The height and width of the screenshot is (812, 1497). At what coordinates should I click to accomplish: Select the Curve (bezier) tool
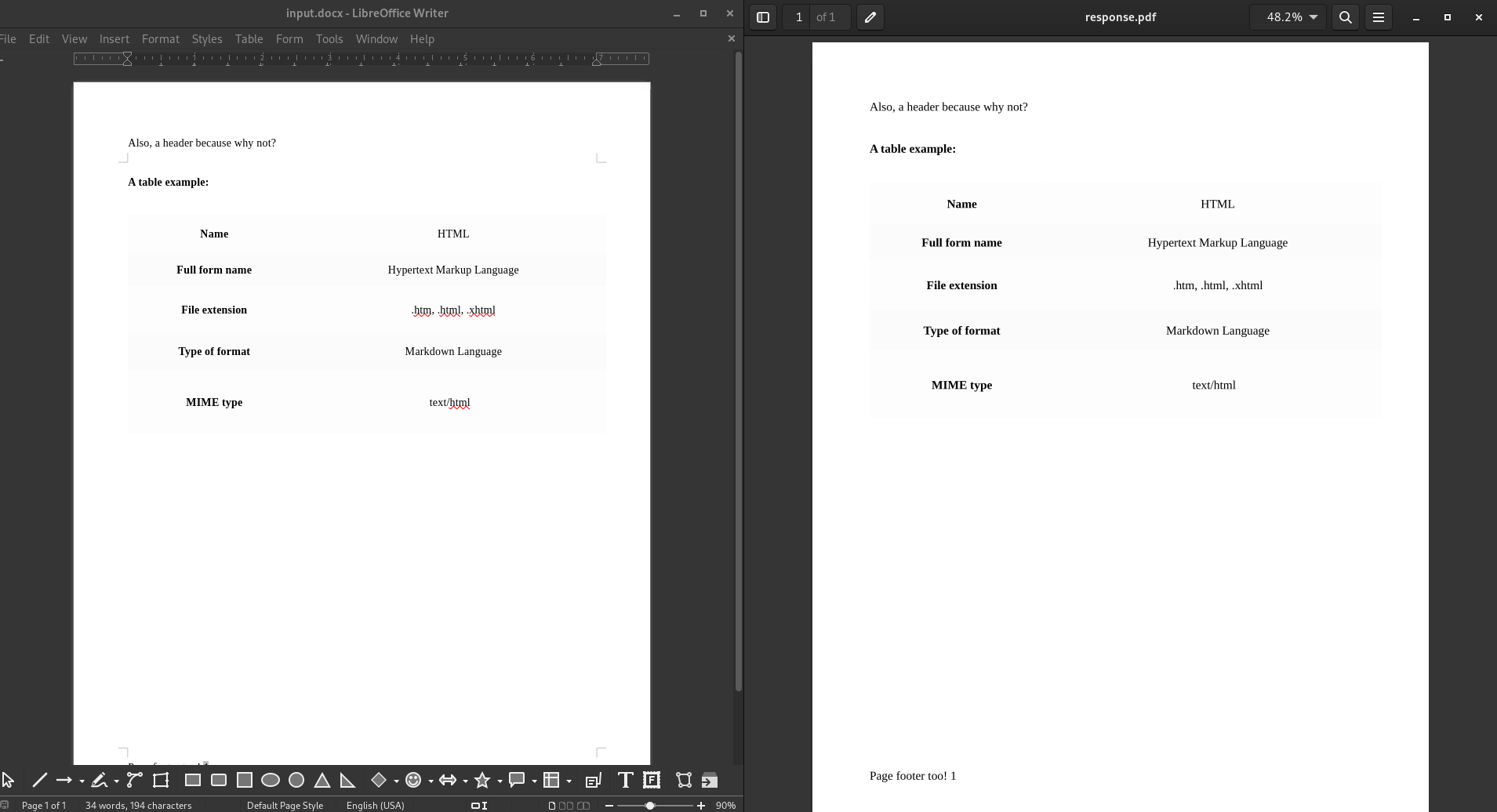(x=135, y=780)
